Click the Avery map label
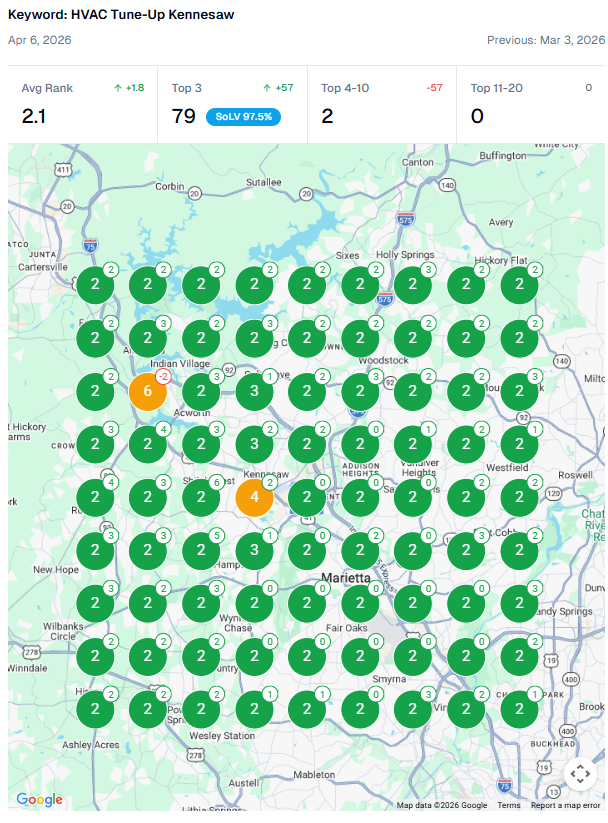Image resolution: width=608 pixels, height=823 pixels. coord(501,222)
